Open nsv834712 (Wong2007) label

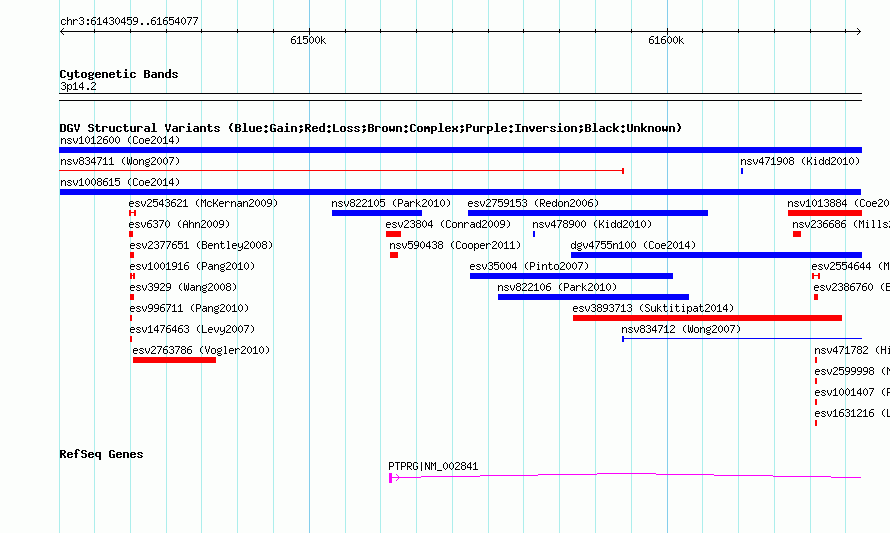pos(681,329)
